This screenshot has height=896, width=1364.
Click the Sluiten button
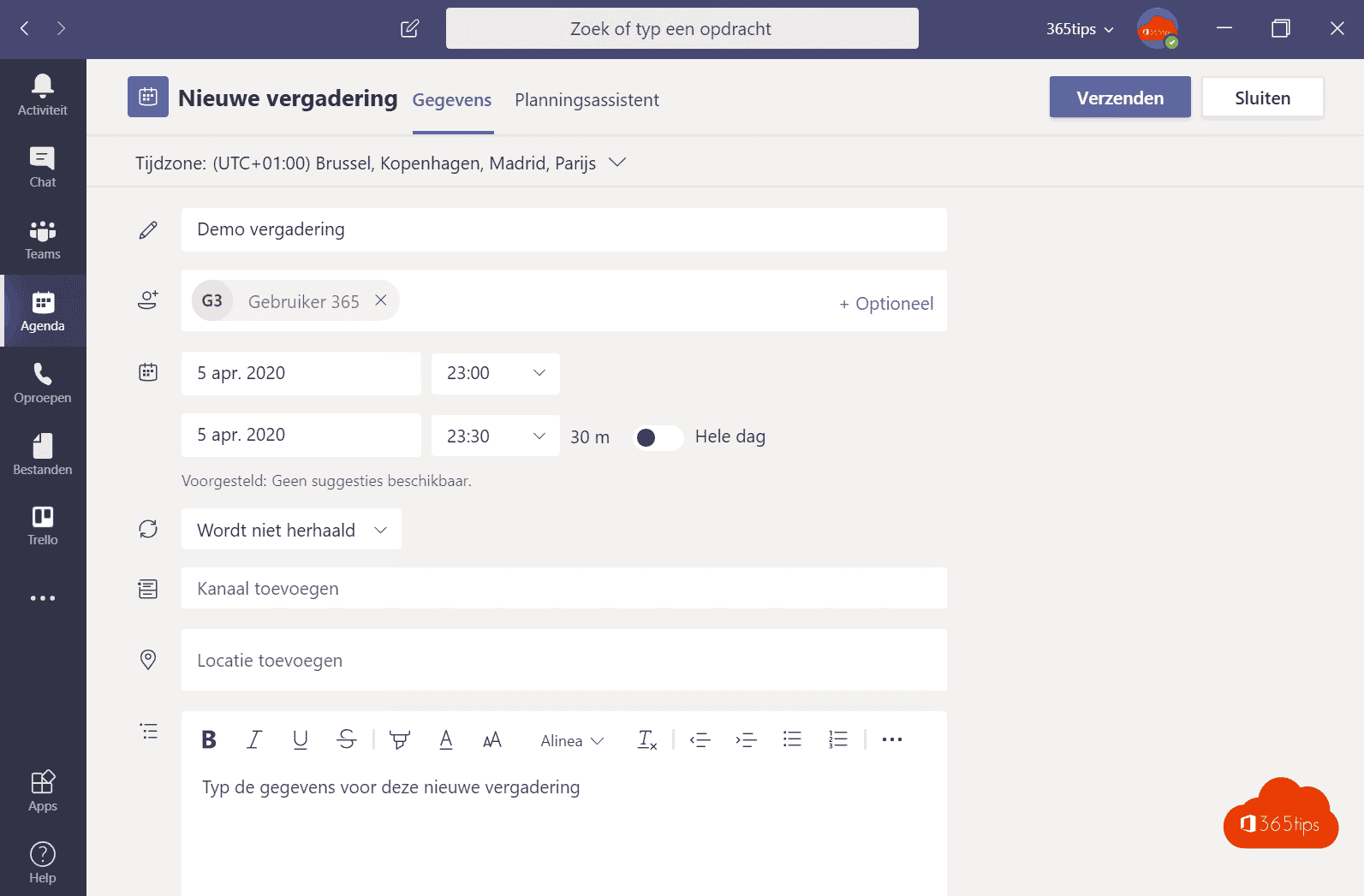click(x=1262, y=98)
